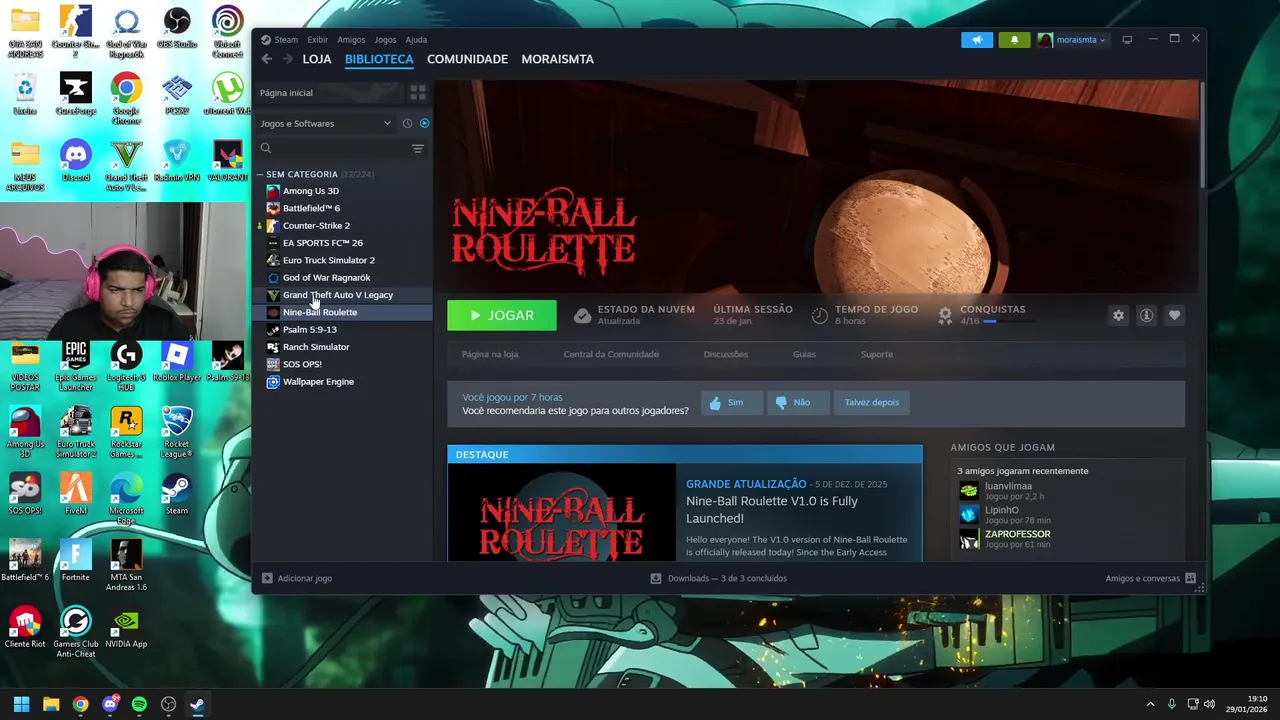This screenshot has width=1280, height=720.
Task: Open FiveM desktop shortcut
Action: [76, 493]
